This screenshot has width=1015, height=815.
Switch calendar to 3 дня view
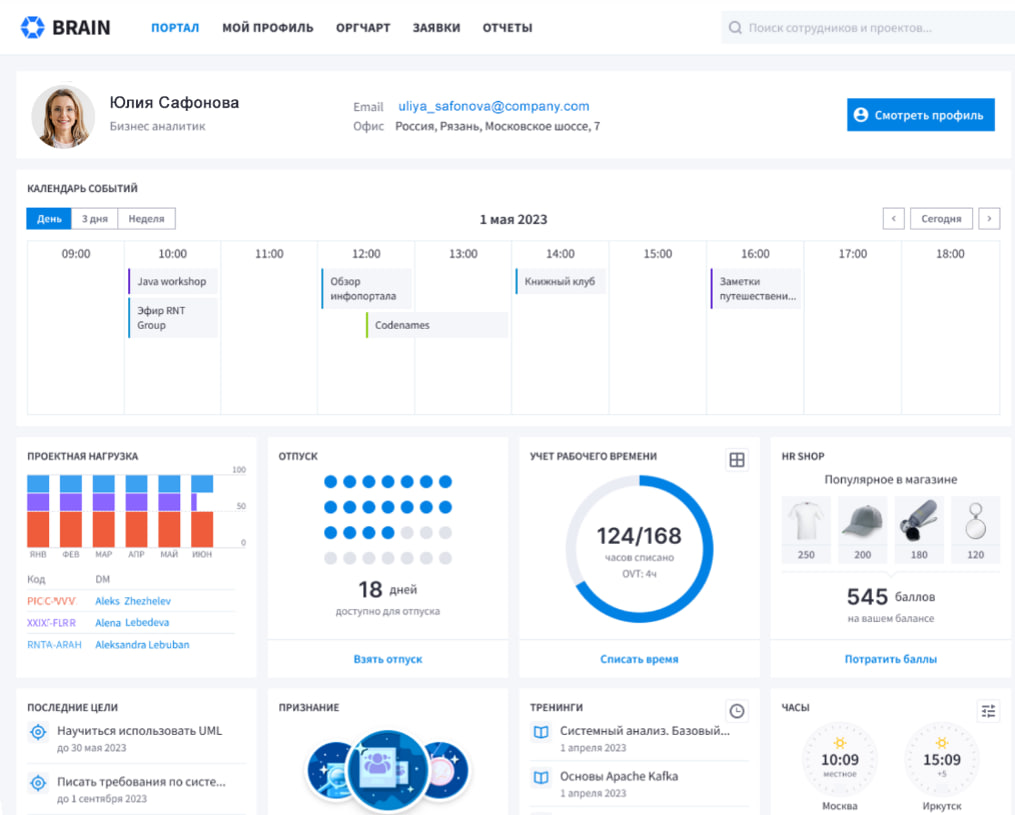tap(95, 219)
